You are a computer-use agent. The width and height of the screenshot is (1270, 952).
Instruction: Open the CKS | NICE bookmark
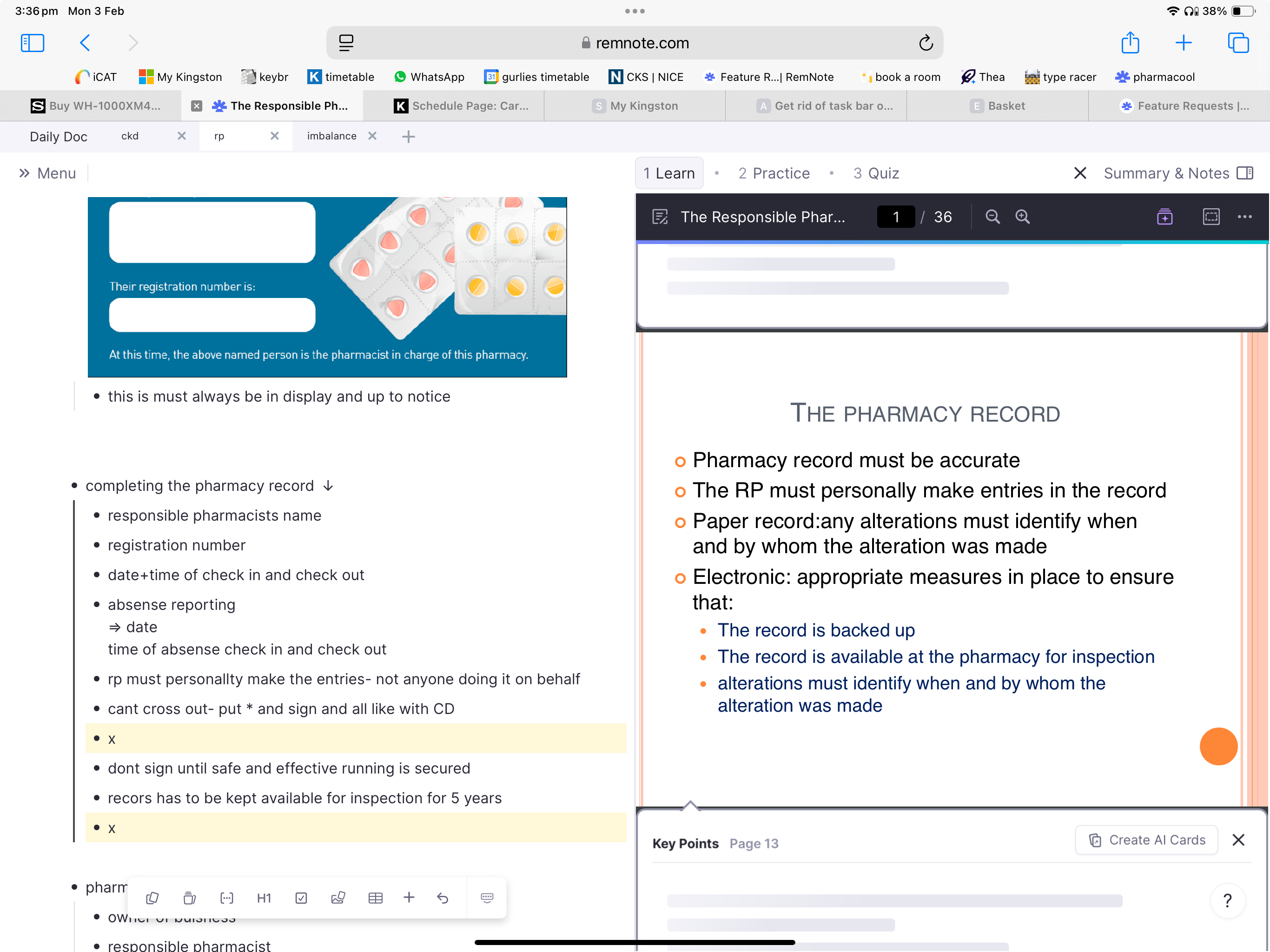click(646, 76)
